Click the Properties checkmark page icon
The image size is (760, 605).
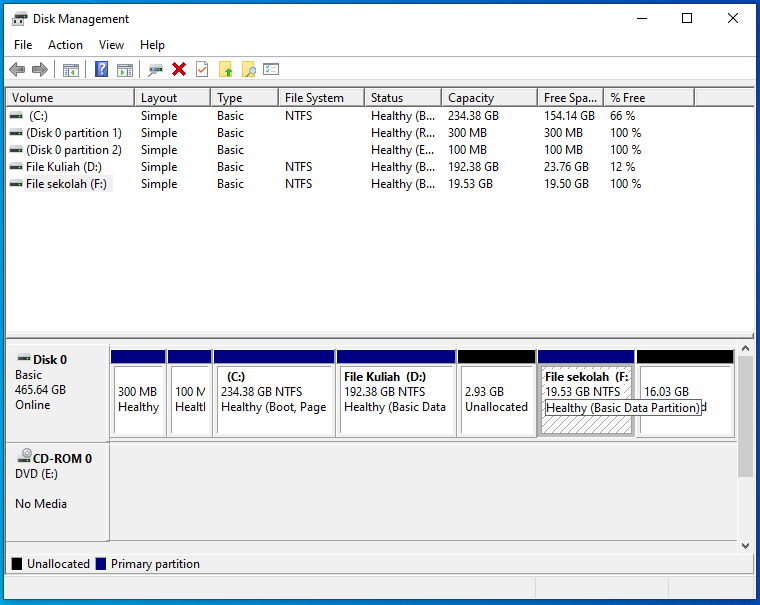point(202,69)
